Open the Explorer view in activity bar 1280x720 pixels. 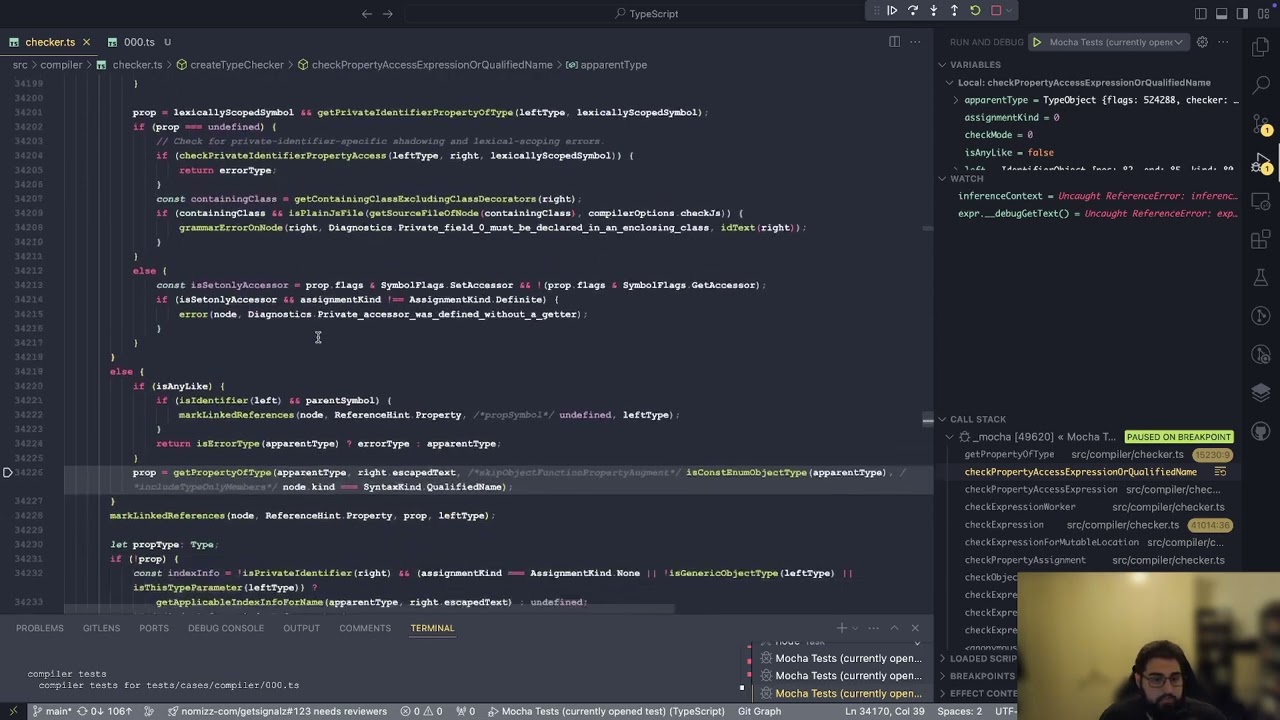[x=1260, y=47]
